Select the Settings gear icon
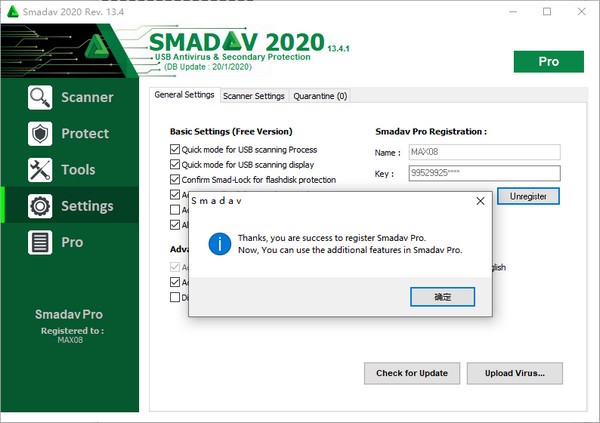600x423 pixels. (40, 206)
